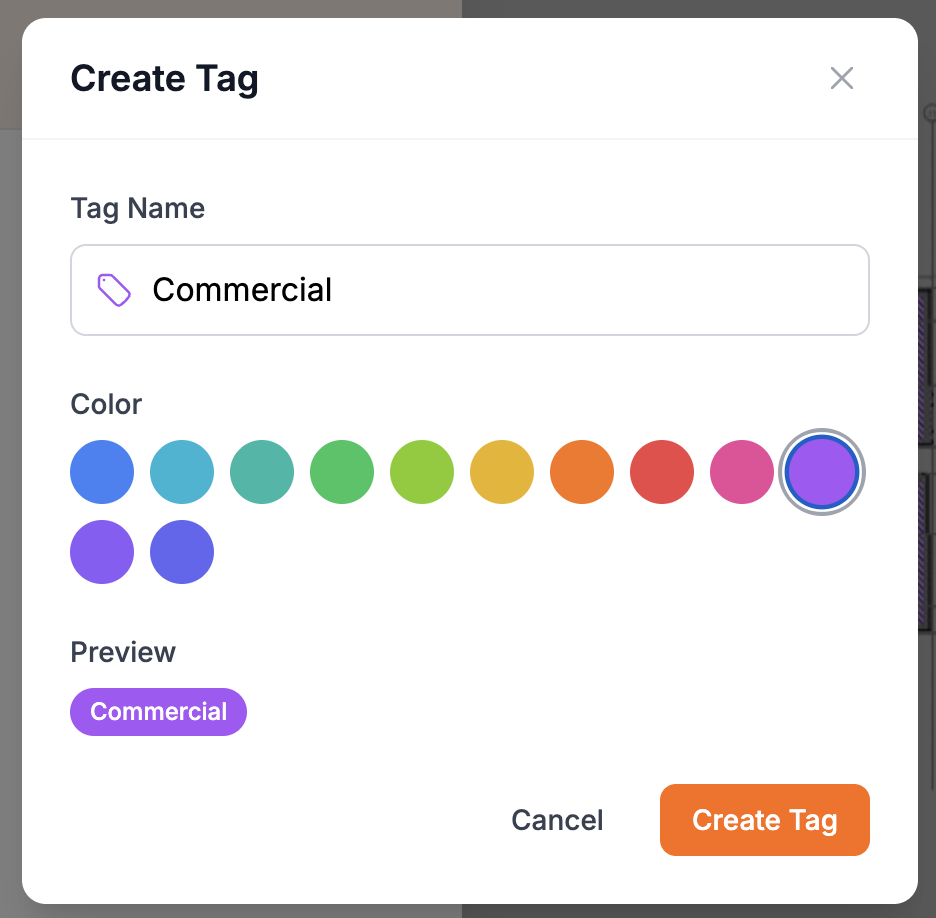Image resolution: width=936 pixels, height=918 pixels.
Task: Click the Commercial preview chip
Action: pyautogui.click(x=157, y=711)
